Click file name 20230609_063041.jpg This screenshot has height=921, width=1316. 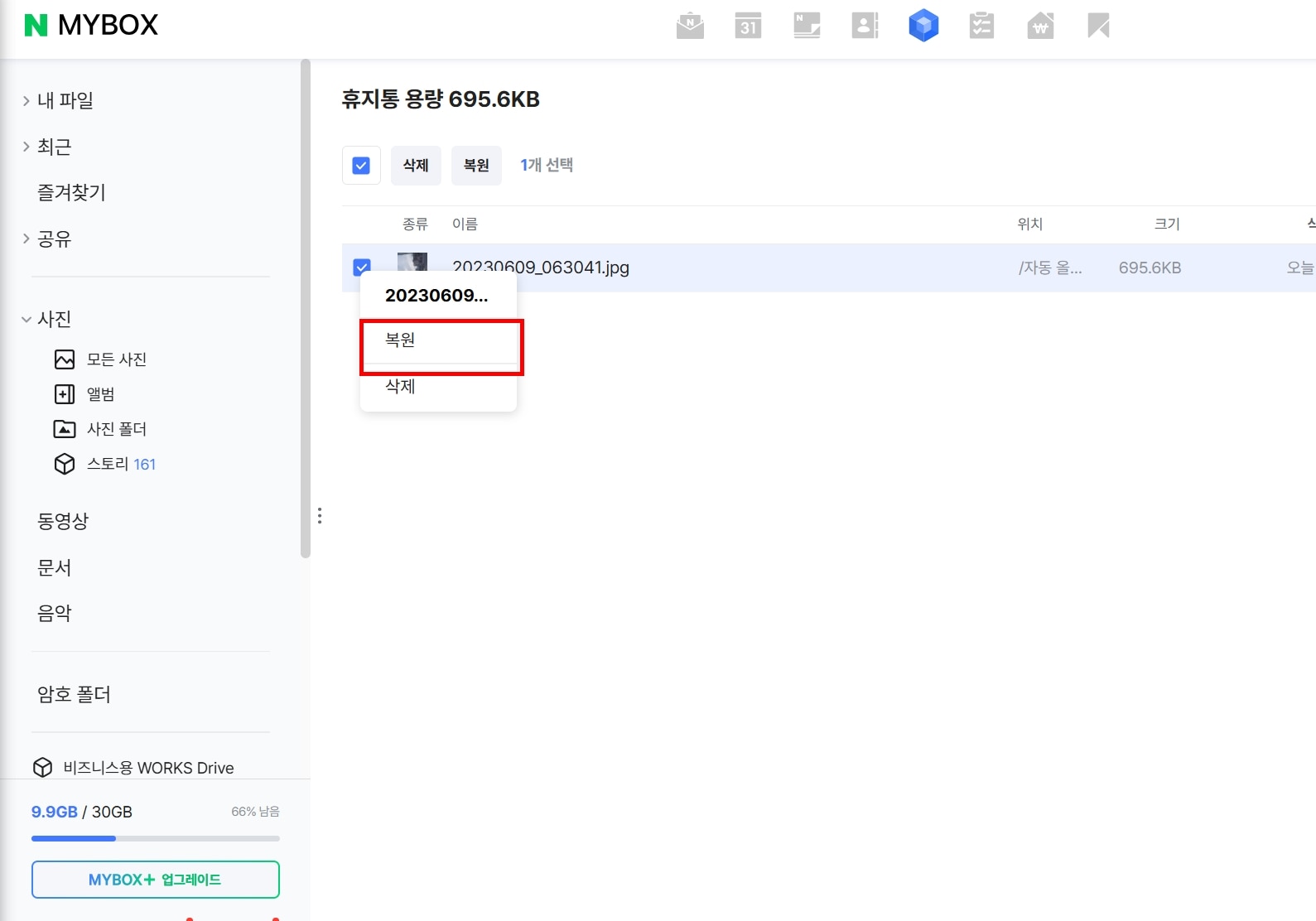[x=541, y=268]
